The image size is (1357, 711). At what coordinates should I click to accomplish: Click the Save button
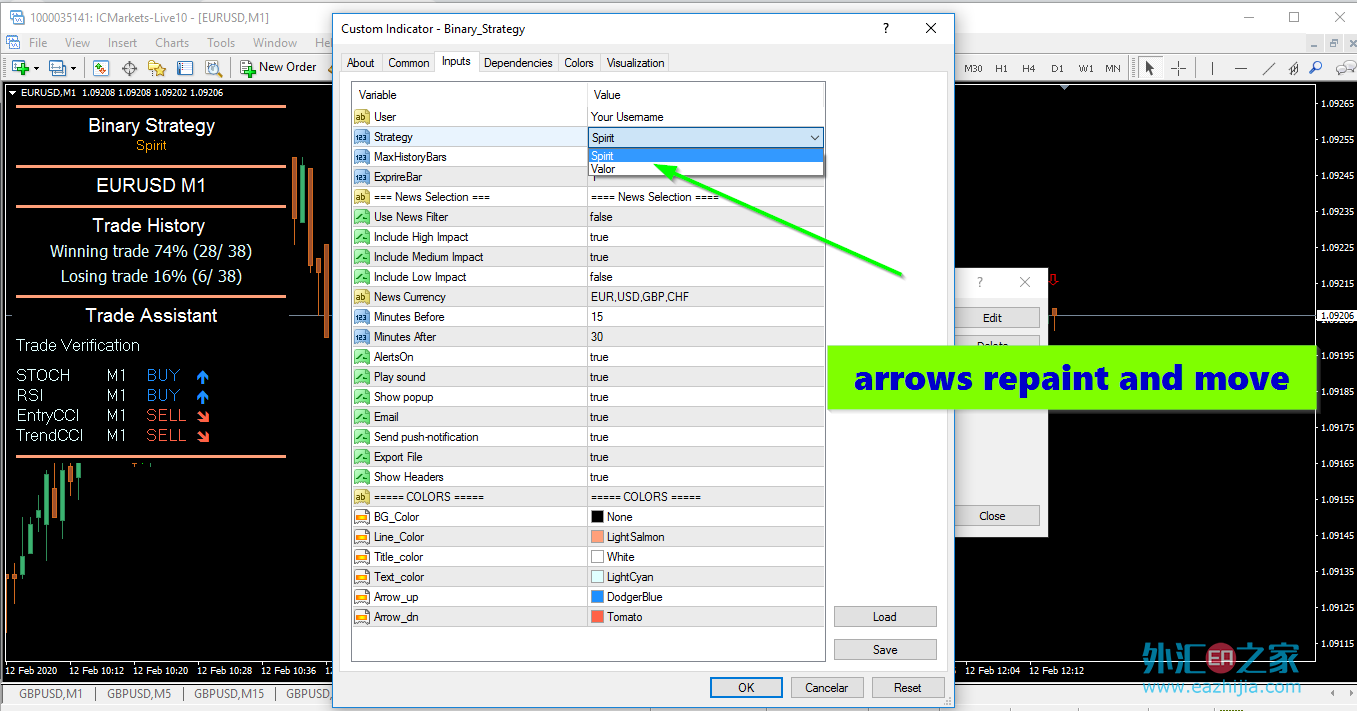click(x=885, y=650)
